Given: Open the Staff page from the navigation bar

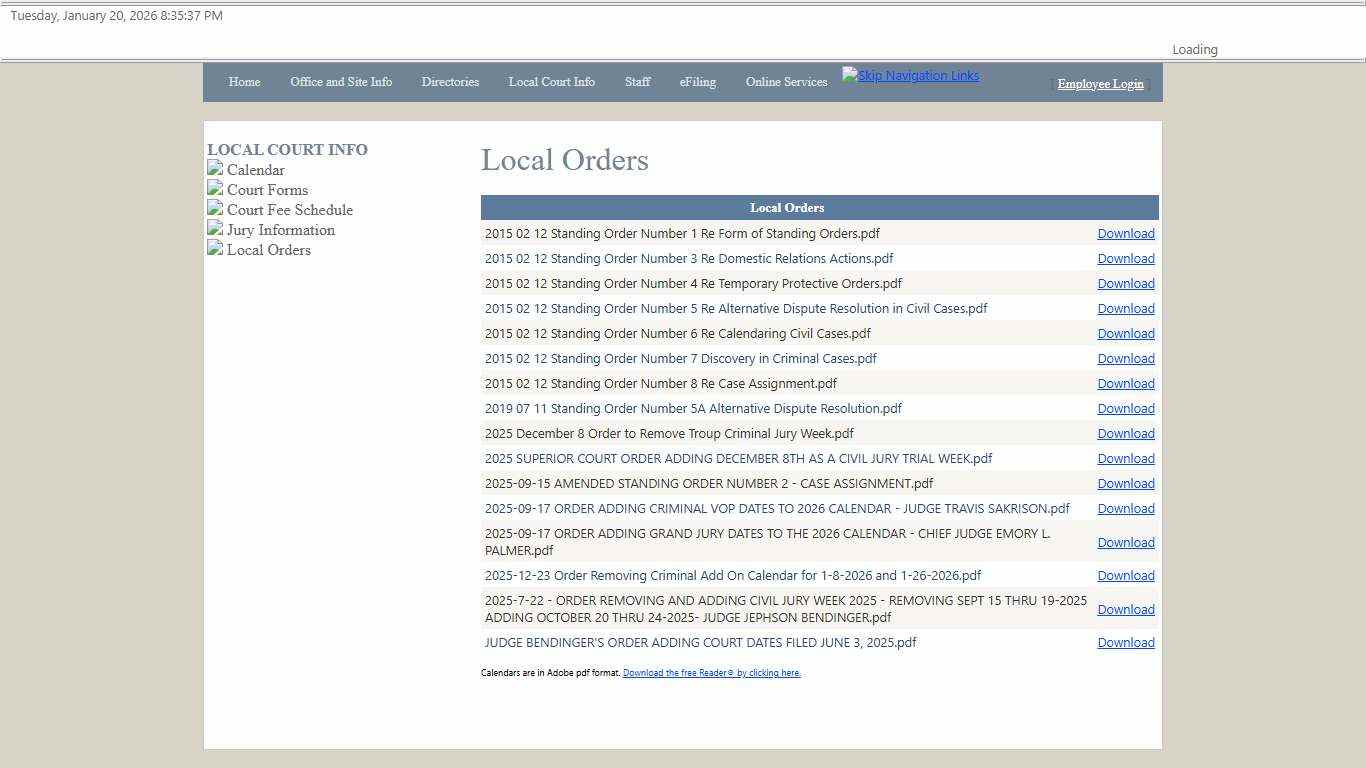Looking at the screenshot, I should click(x=637, y=82).
